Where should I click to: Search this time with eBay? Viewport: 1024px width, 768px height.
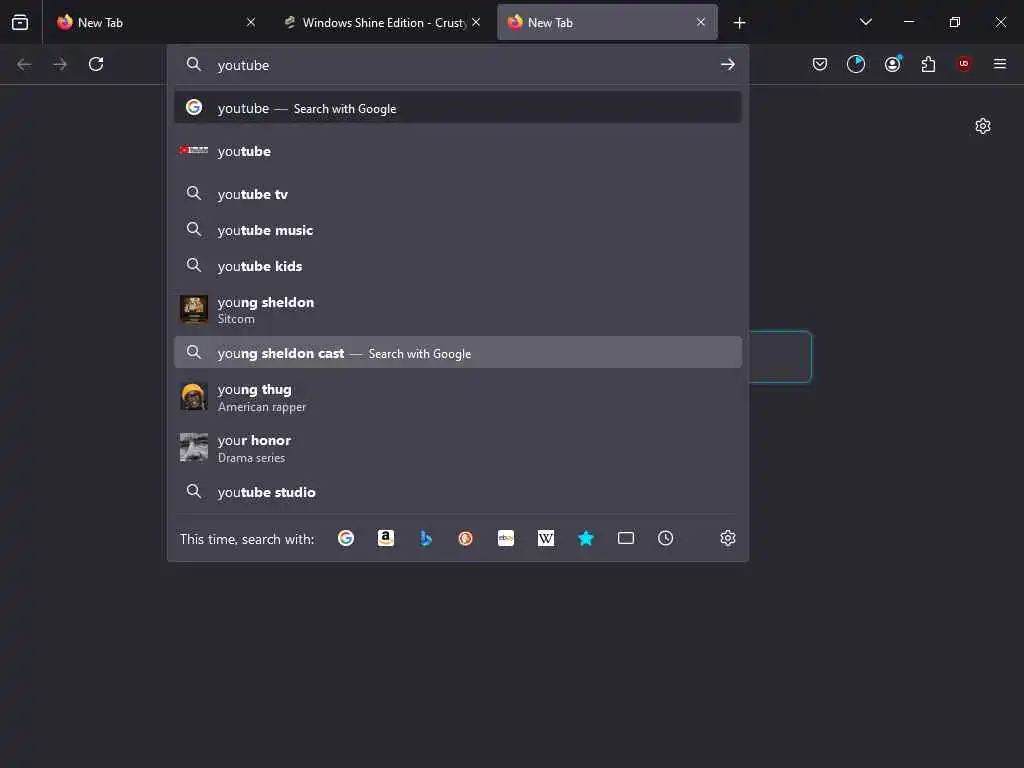click(x=505, y=538)
